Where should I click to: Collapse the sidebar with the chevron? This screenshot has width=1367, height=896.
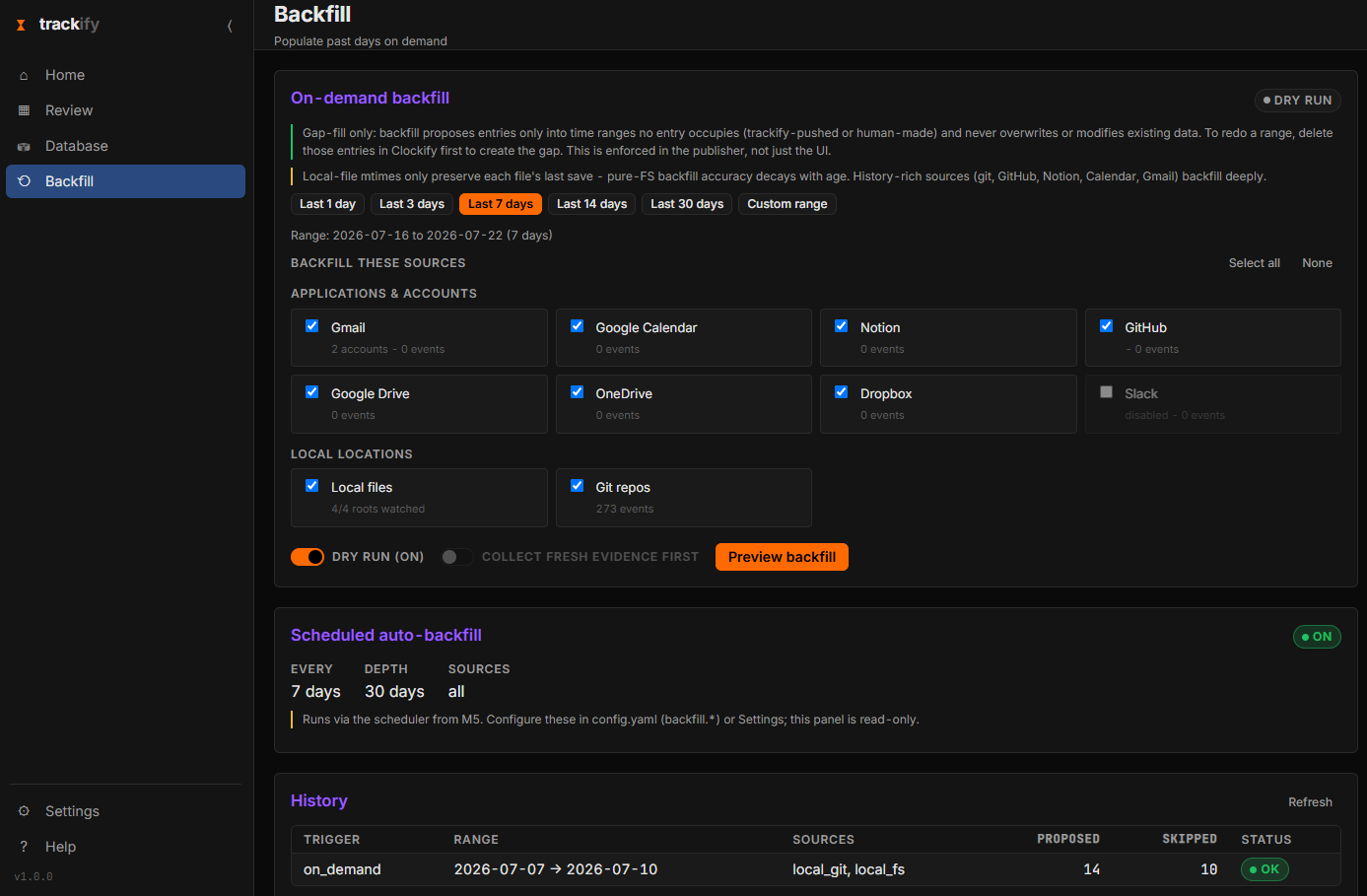230,26
